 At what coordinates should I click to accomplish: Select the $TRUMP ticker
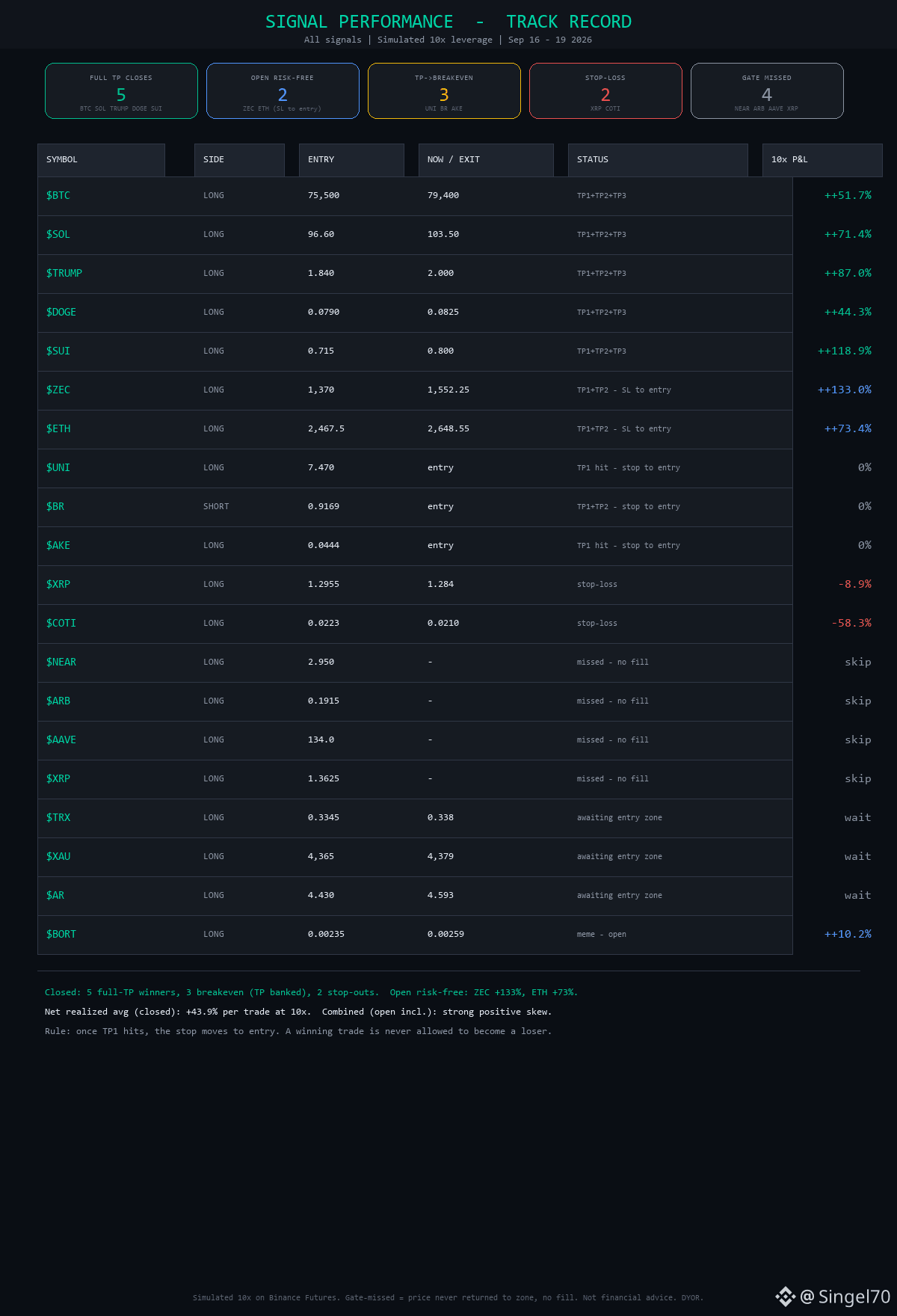(64, 273)
